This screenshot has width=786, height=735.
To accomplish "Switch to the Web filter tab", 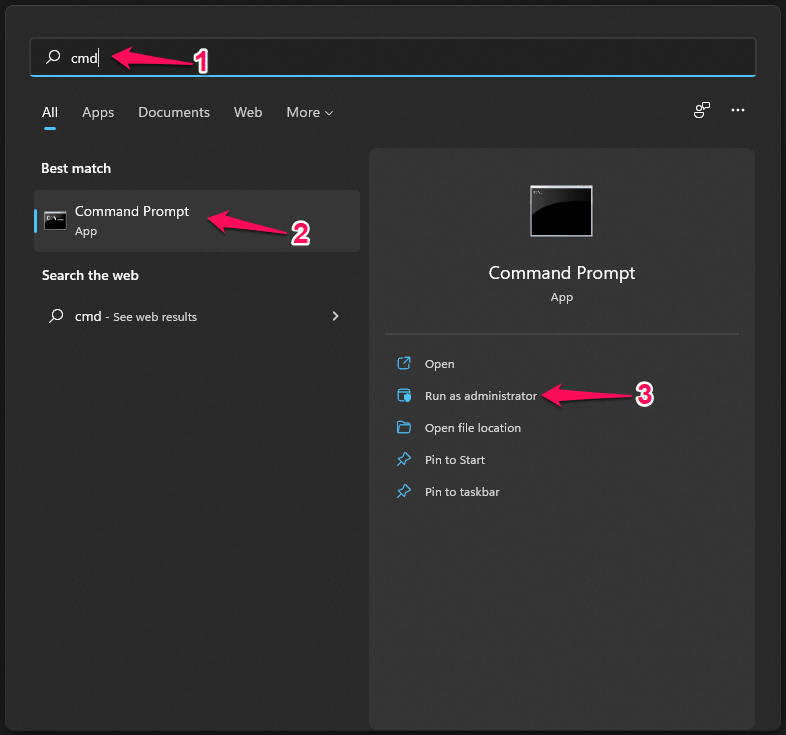I will 248,113.
